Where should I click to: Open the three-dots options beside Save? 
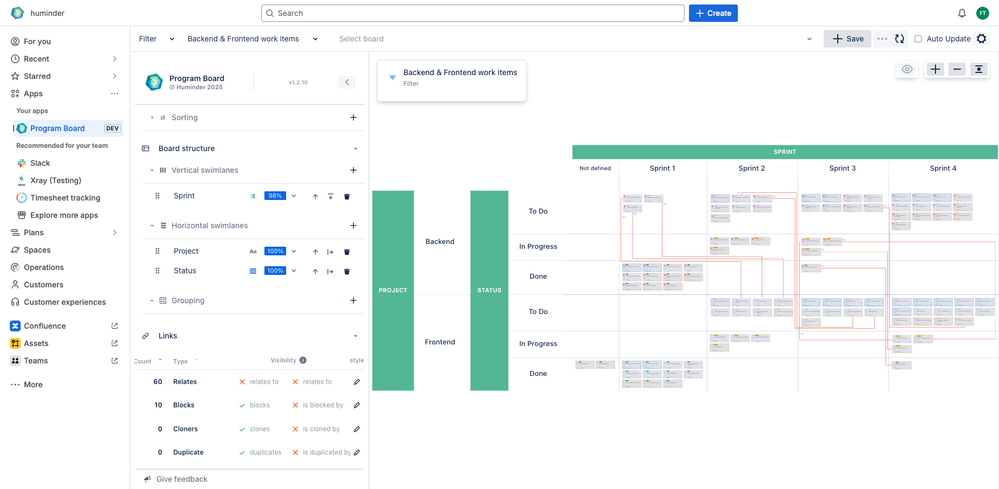coord(882,39)
